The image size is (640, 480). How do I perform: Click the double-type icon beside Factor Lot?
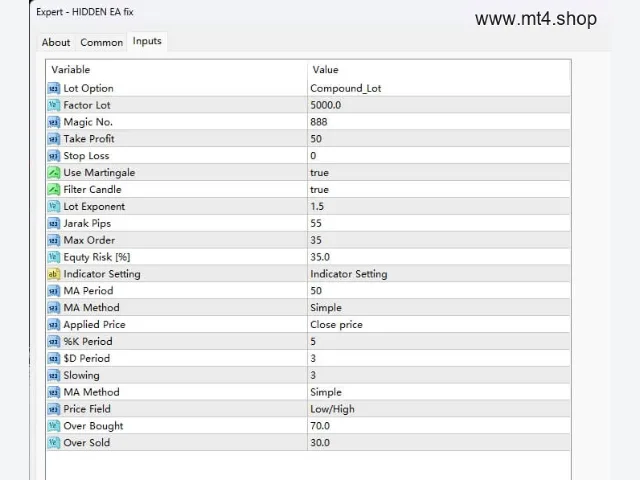pyautogui.click(x=53, y=105)
